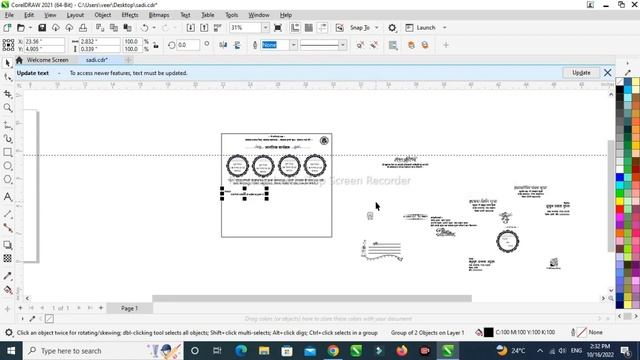Viewport: 640px width, 360px height.
Task: Select the Ellipse tool
Action: (x=8, y=166)
